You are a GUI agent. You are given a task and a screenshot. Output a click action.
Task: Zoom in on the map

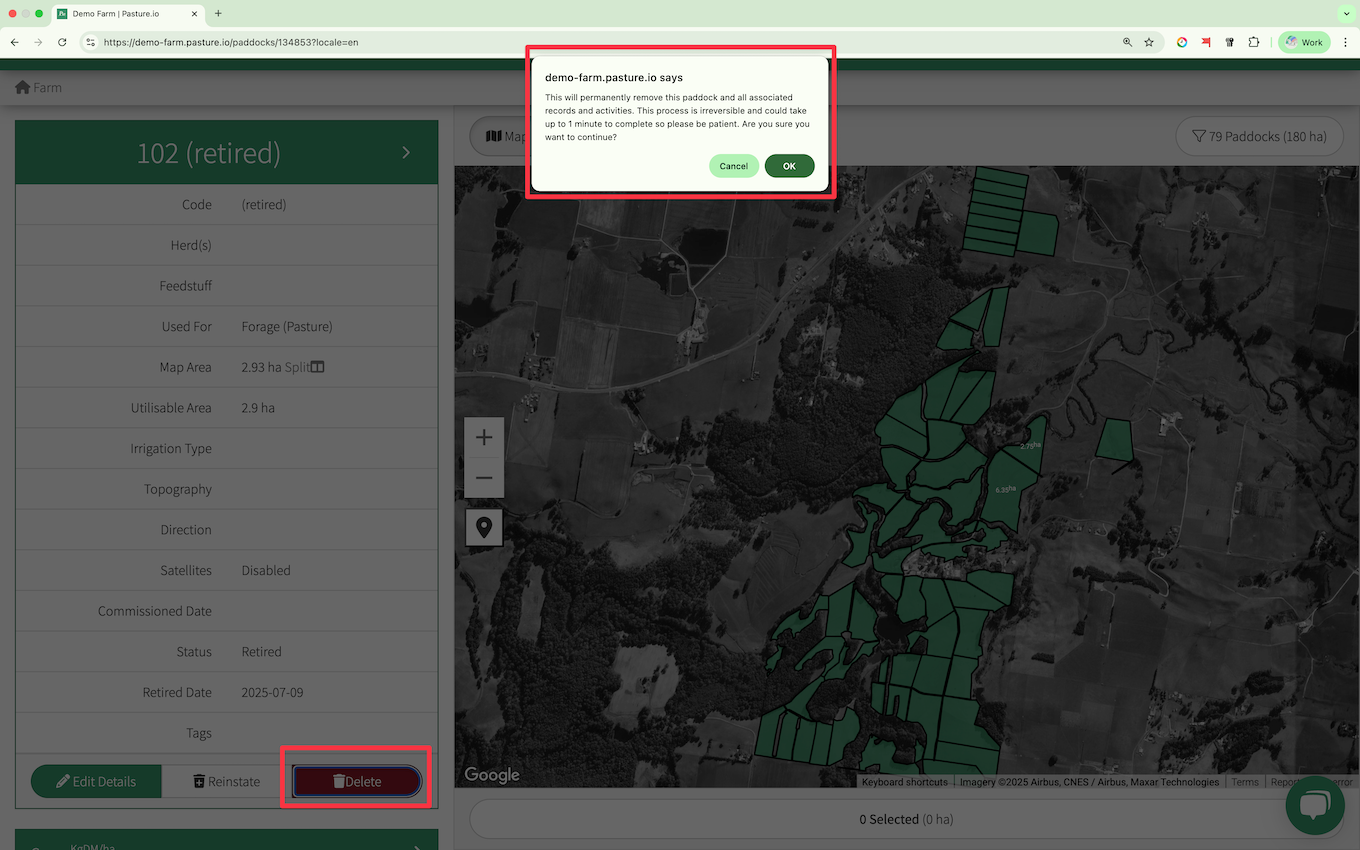(484, 438)
